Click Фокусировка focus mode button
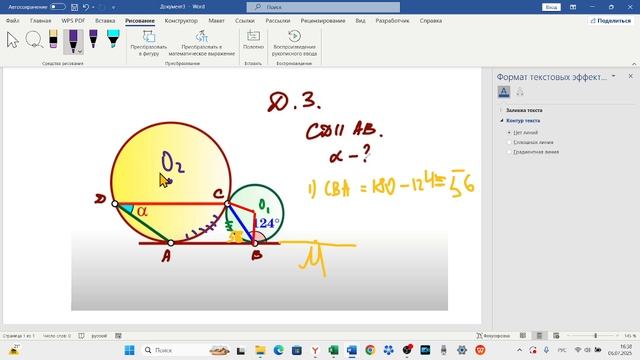Image resolution: width=640 pixels, height=360 pixels. coord(493,336)
